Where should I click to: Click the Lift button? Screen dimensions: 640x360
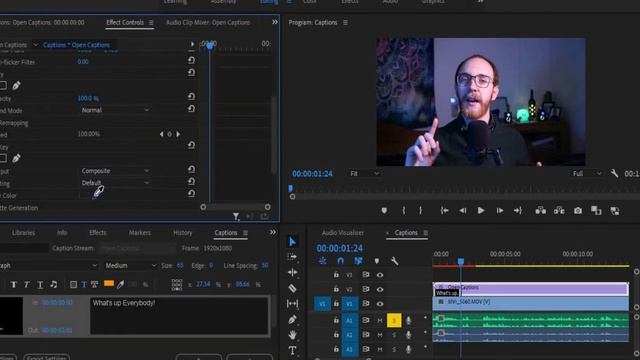(x=540, y=211)
